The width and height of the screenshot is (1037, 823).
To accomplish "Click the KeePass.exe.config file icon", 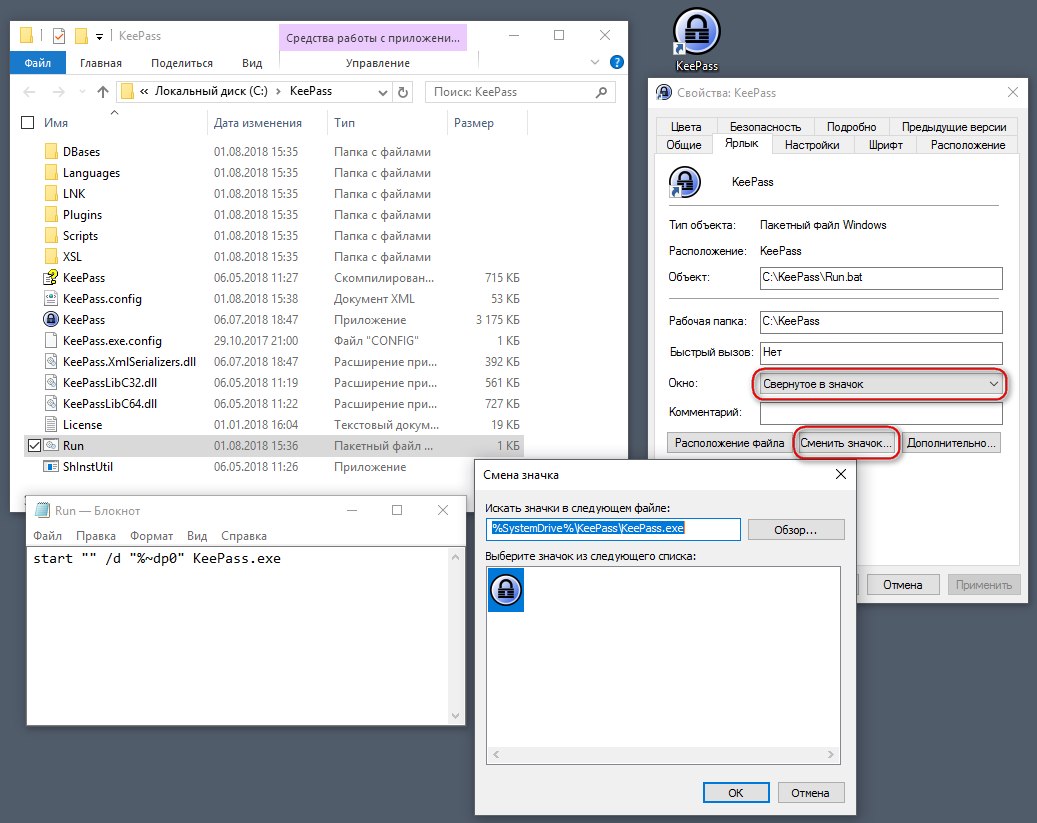I will pos(51,341).
